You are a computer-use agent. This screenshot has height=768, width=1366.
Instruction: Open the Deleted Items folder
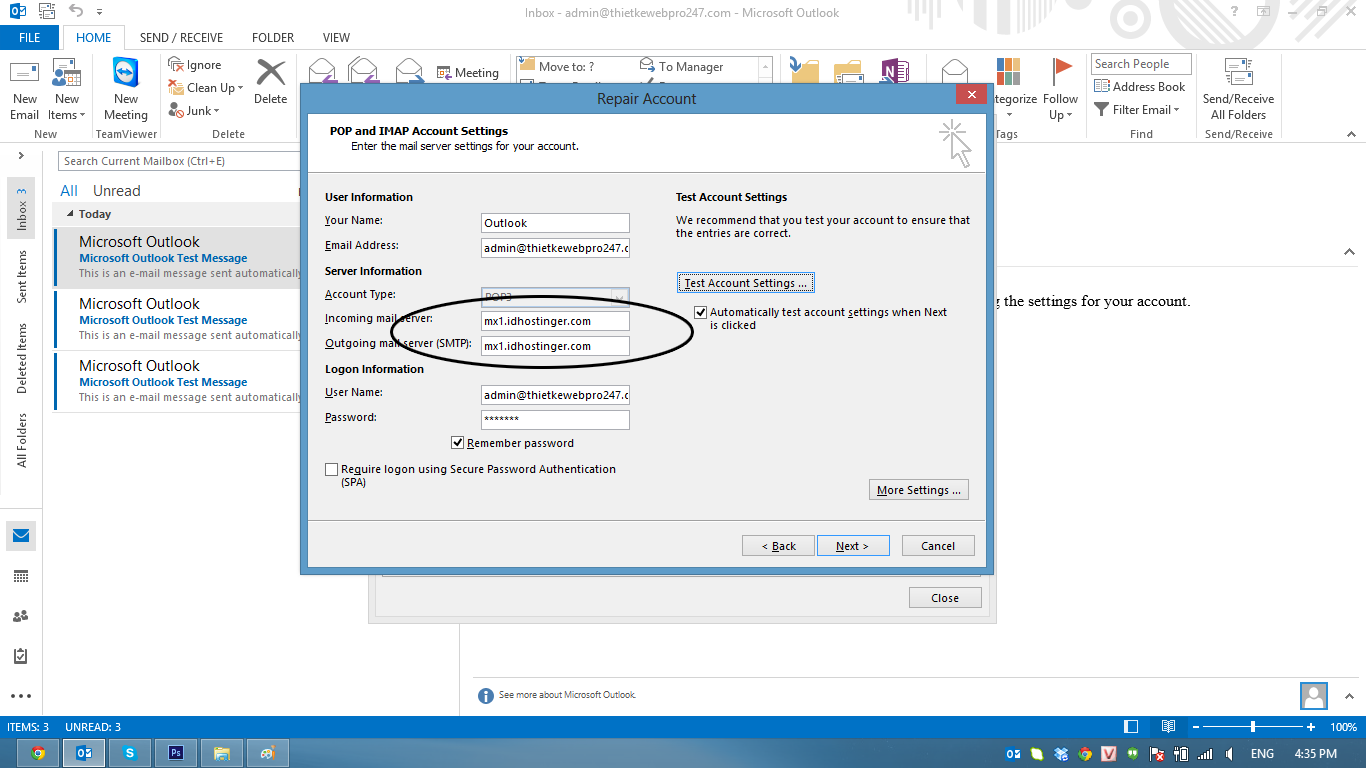tap(21, 358)
